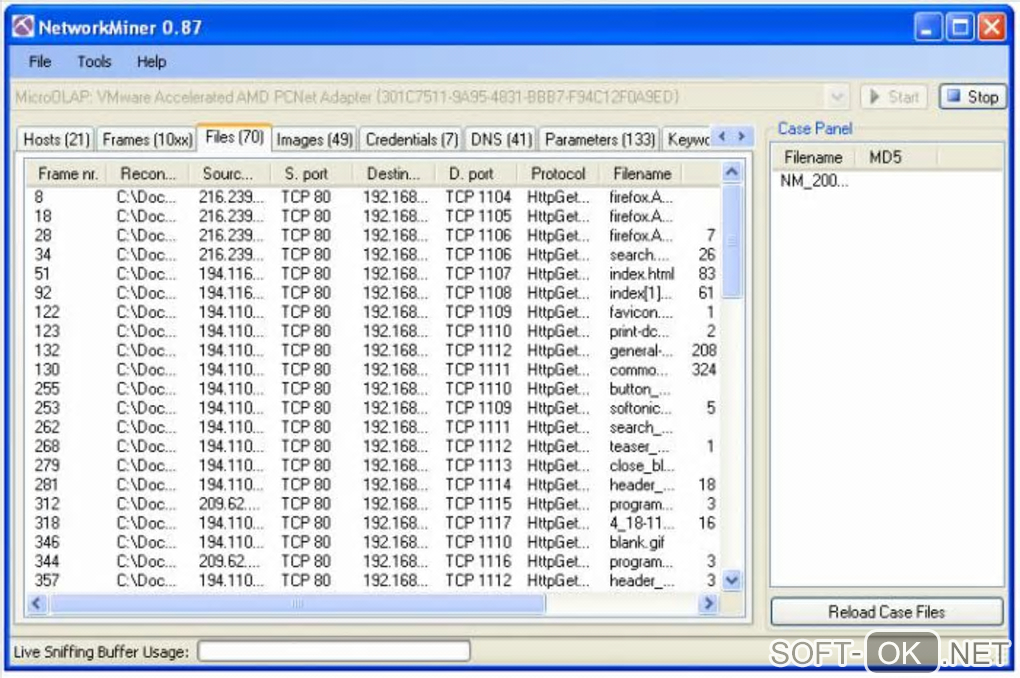Select the softonic... file row
Screen dimensions: 1020x678
point(374,408)
